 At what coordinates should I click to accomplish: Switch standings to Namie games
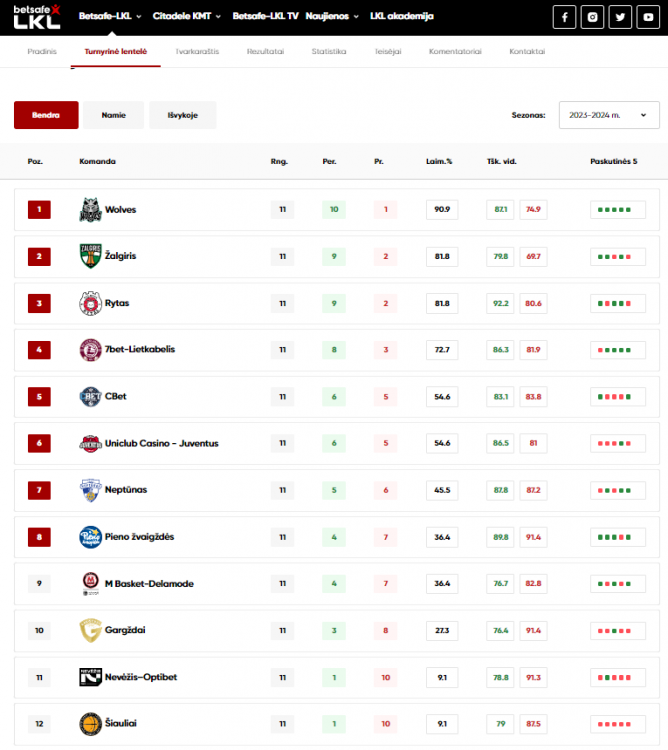click(113, 116)
